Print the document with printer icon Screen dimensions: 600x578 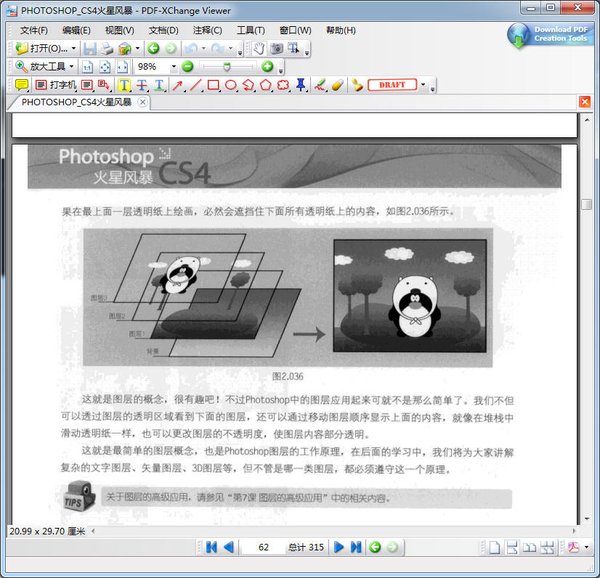pos(107,49)
